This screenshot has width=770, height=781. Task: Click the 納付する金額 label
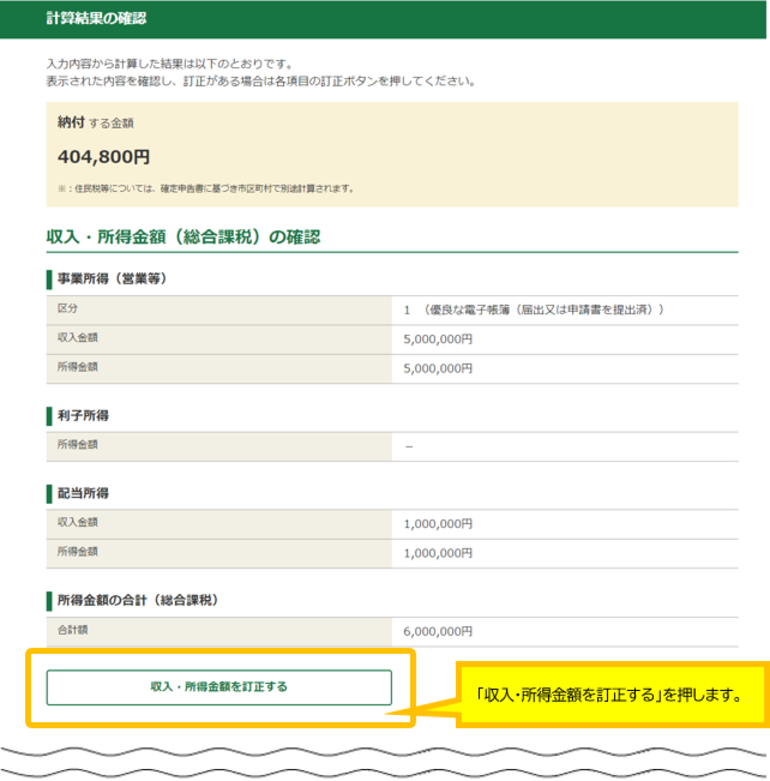coord(96,123)
